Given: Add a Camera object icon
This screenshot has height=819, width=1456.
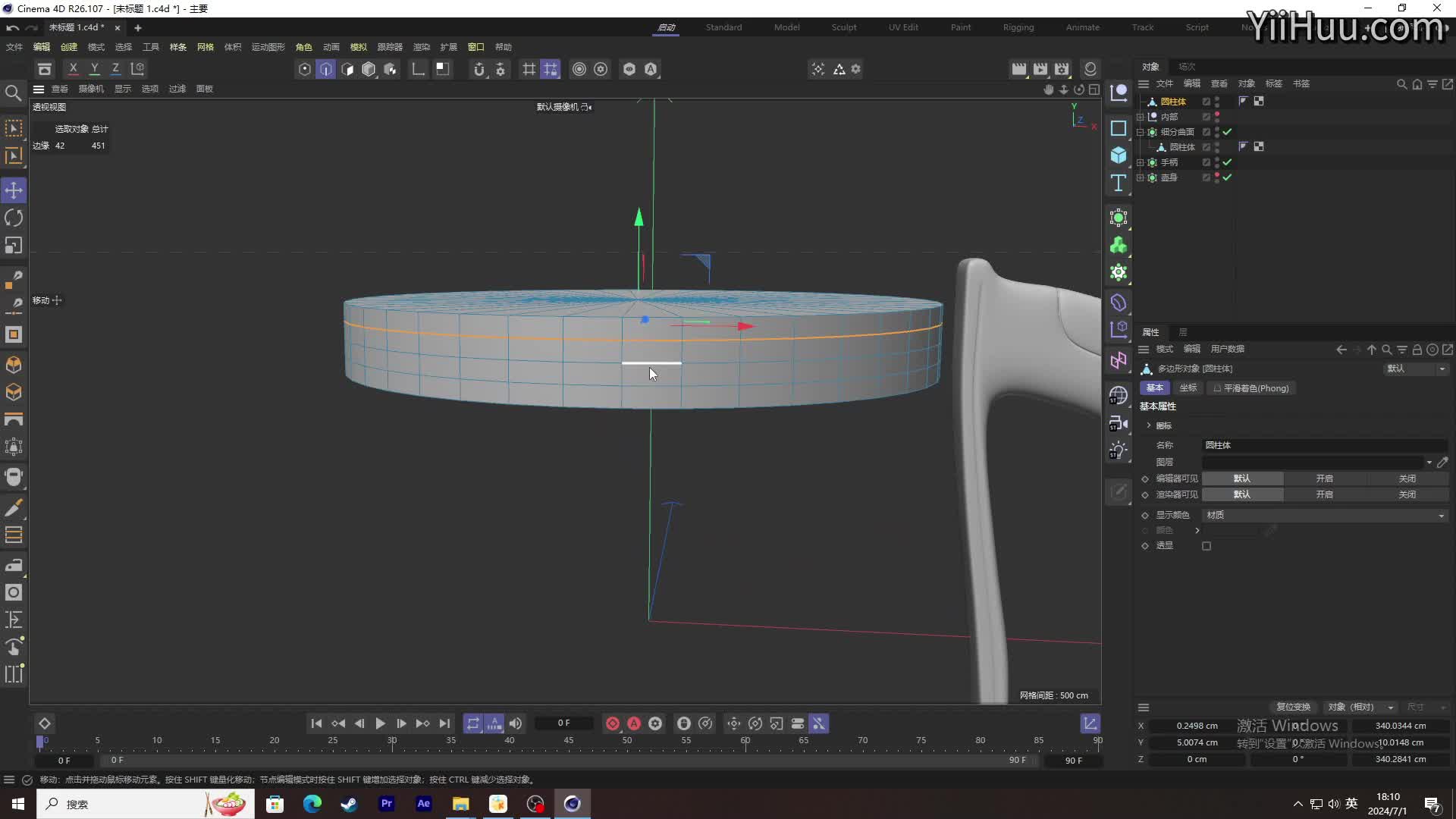Looking at the screenshot, I should tap(1119, 423).
